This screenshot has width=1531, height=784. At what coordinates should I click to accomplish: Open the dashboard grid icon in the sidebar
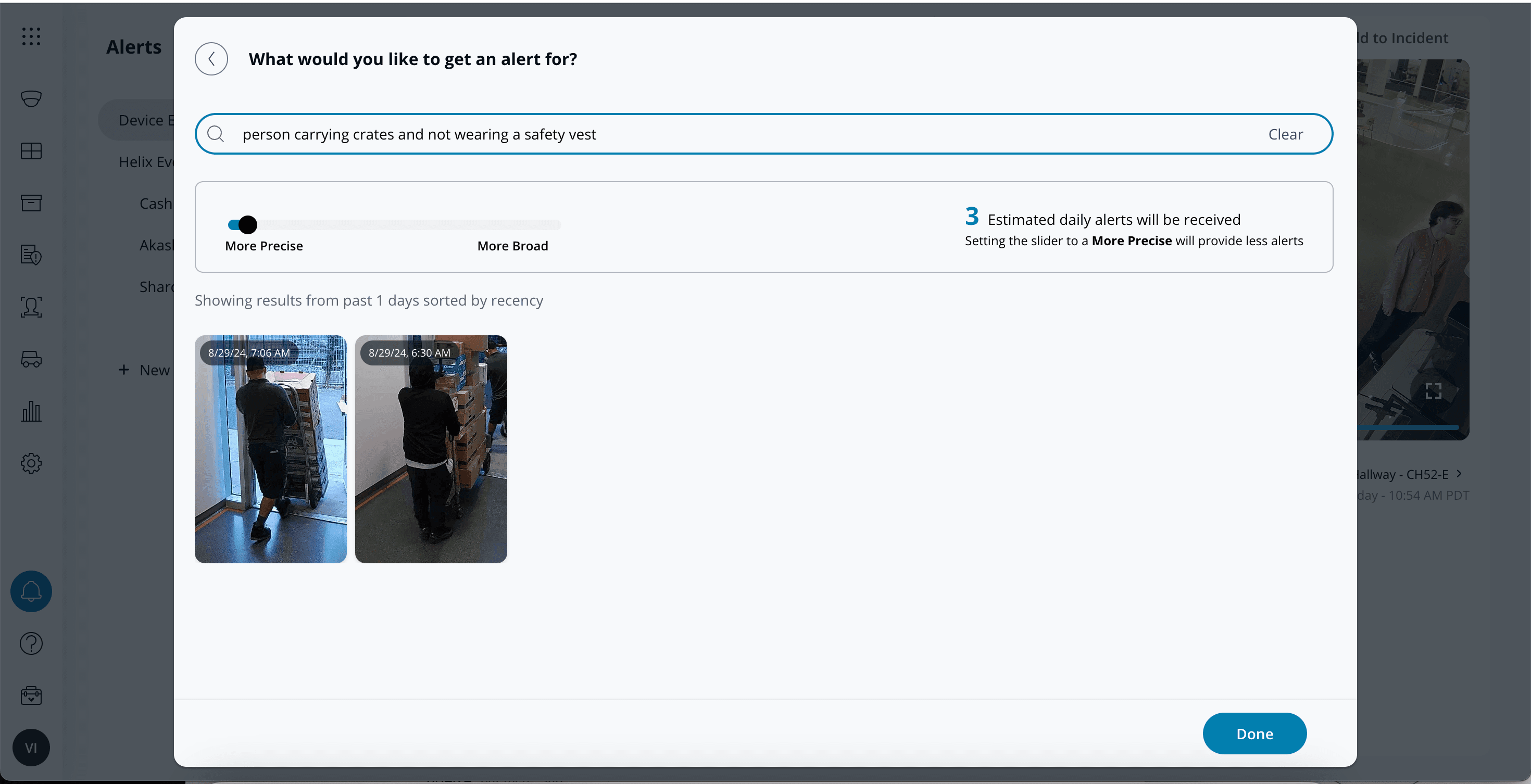click(x=31, y=151)
